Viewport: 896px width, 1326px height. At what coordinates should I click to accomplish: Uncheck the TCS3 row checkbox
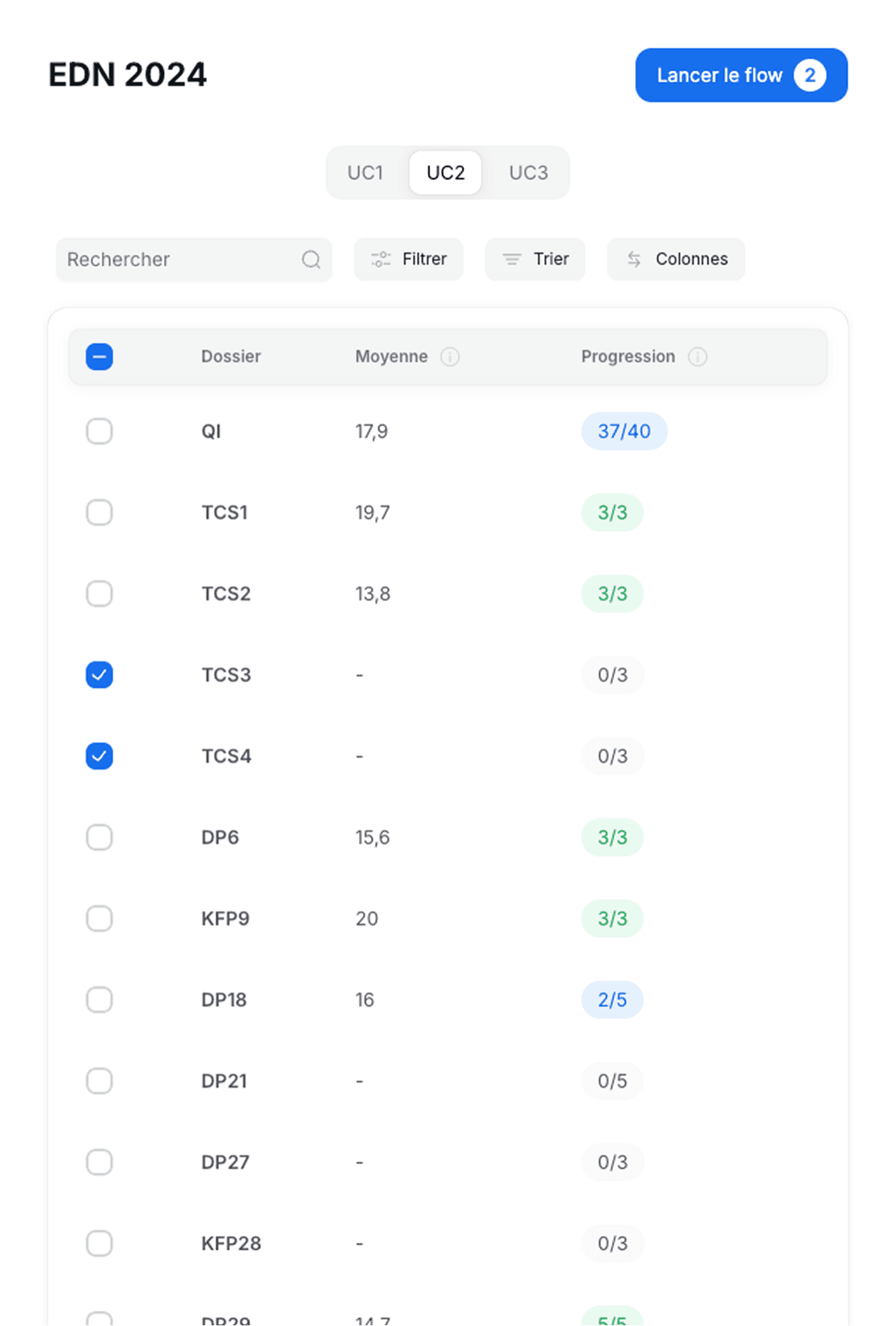pos(99,675)
